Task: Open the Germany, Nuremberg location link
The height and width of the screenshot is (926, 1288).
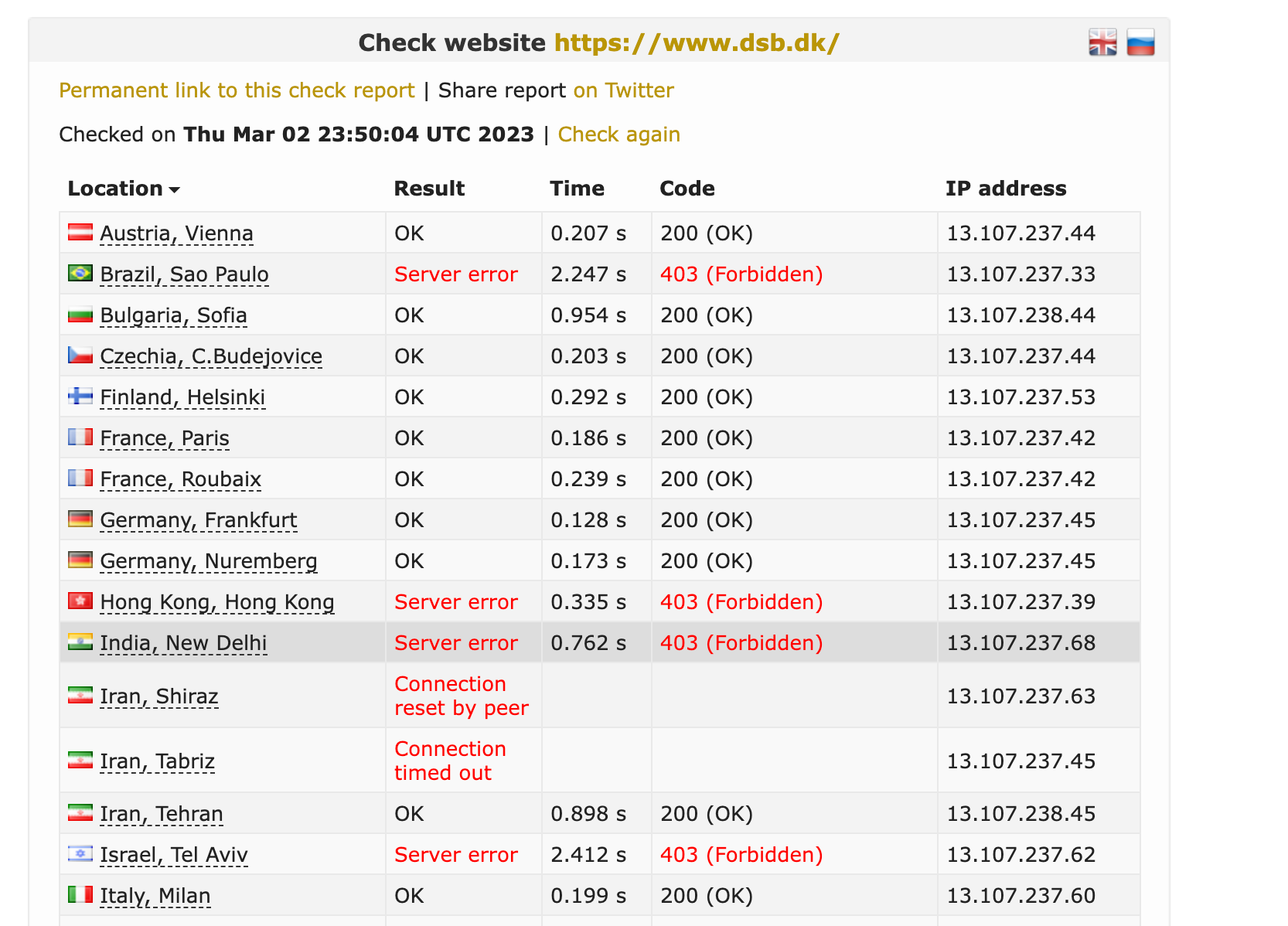Action: tap(209, 561)
